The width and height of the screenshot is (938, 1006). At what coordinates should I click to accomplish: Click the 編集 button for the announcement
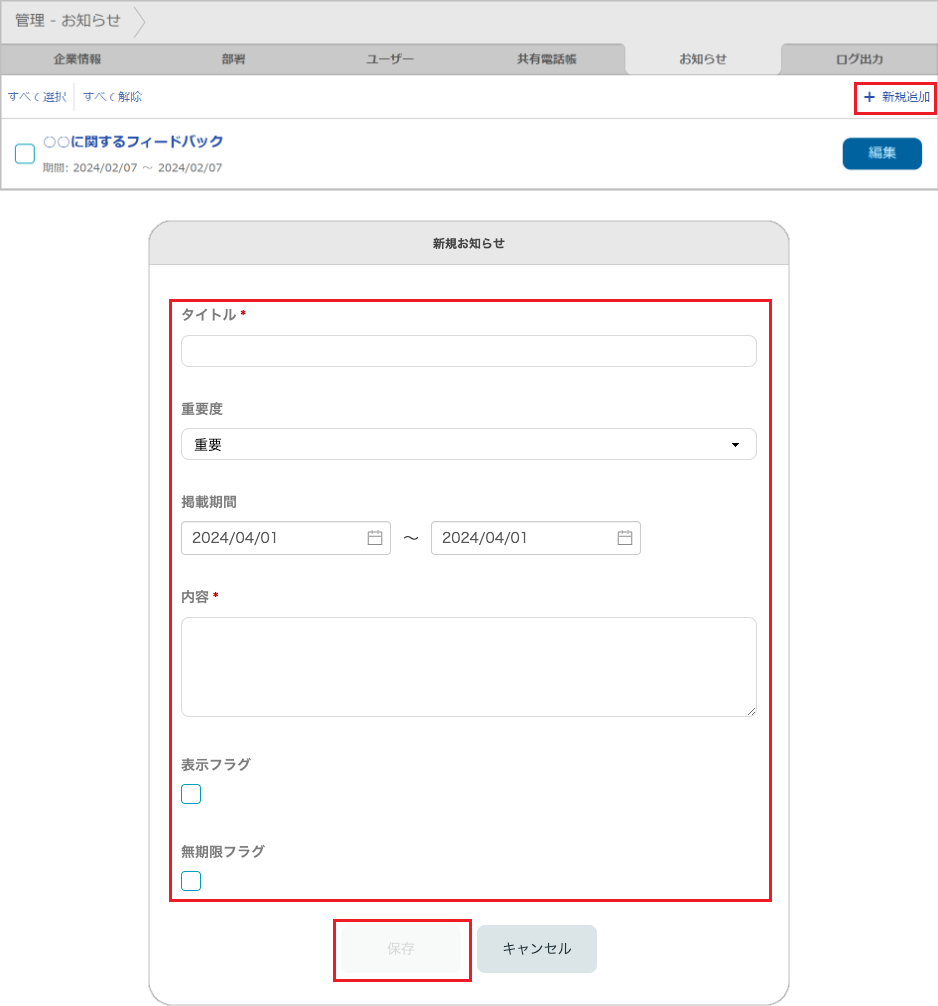pyautogui.click(x=882, y=153)
